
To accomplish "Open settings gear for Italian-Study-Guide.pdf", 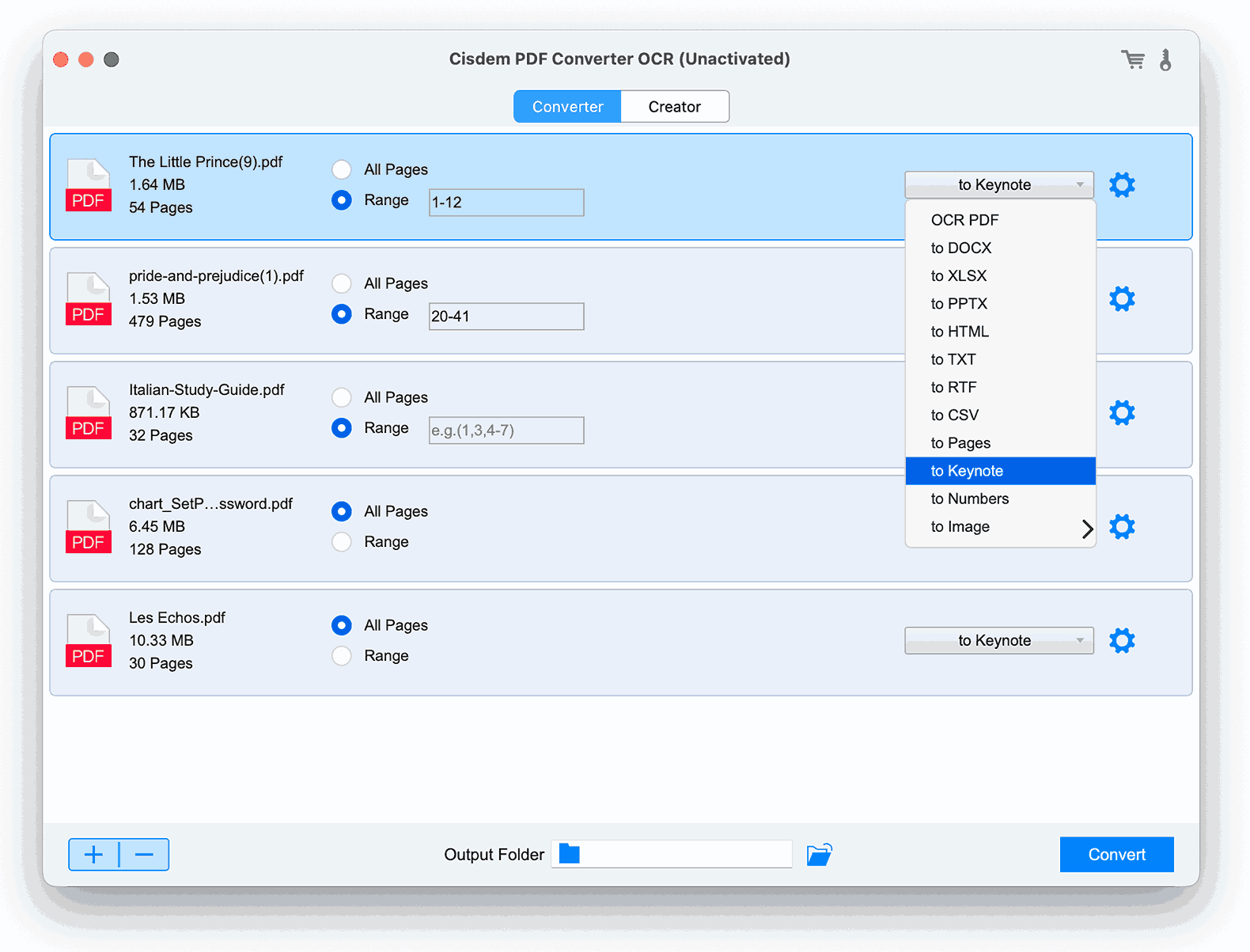I will pyautogui.click(x=1122, y=413).
